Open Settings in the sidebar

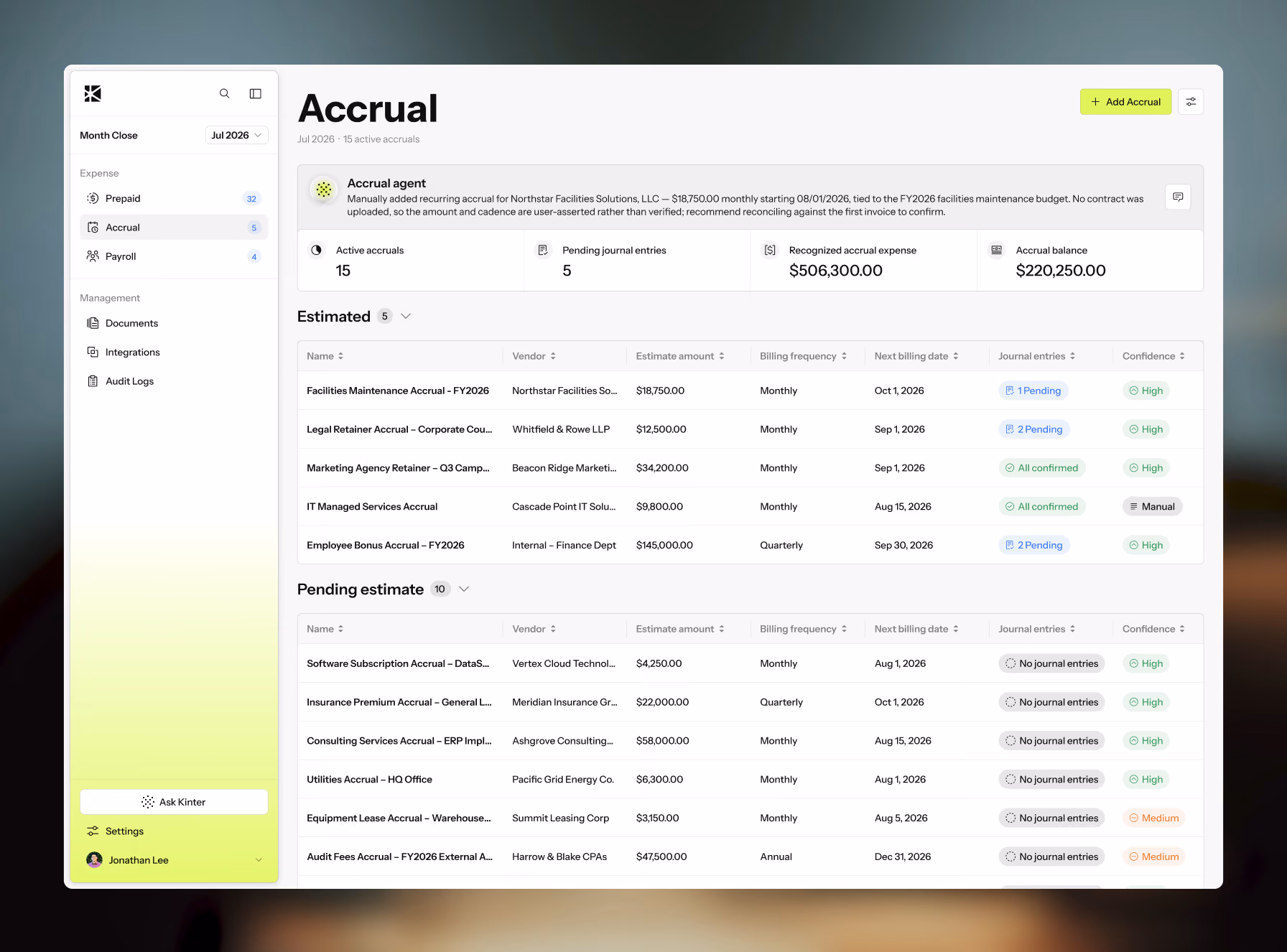pyautogui.click(x=174, y=831)
